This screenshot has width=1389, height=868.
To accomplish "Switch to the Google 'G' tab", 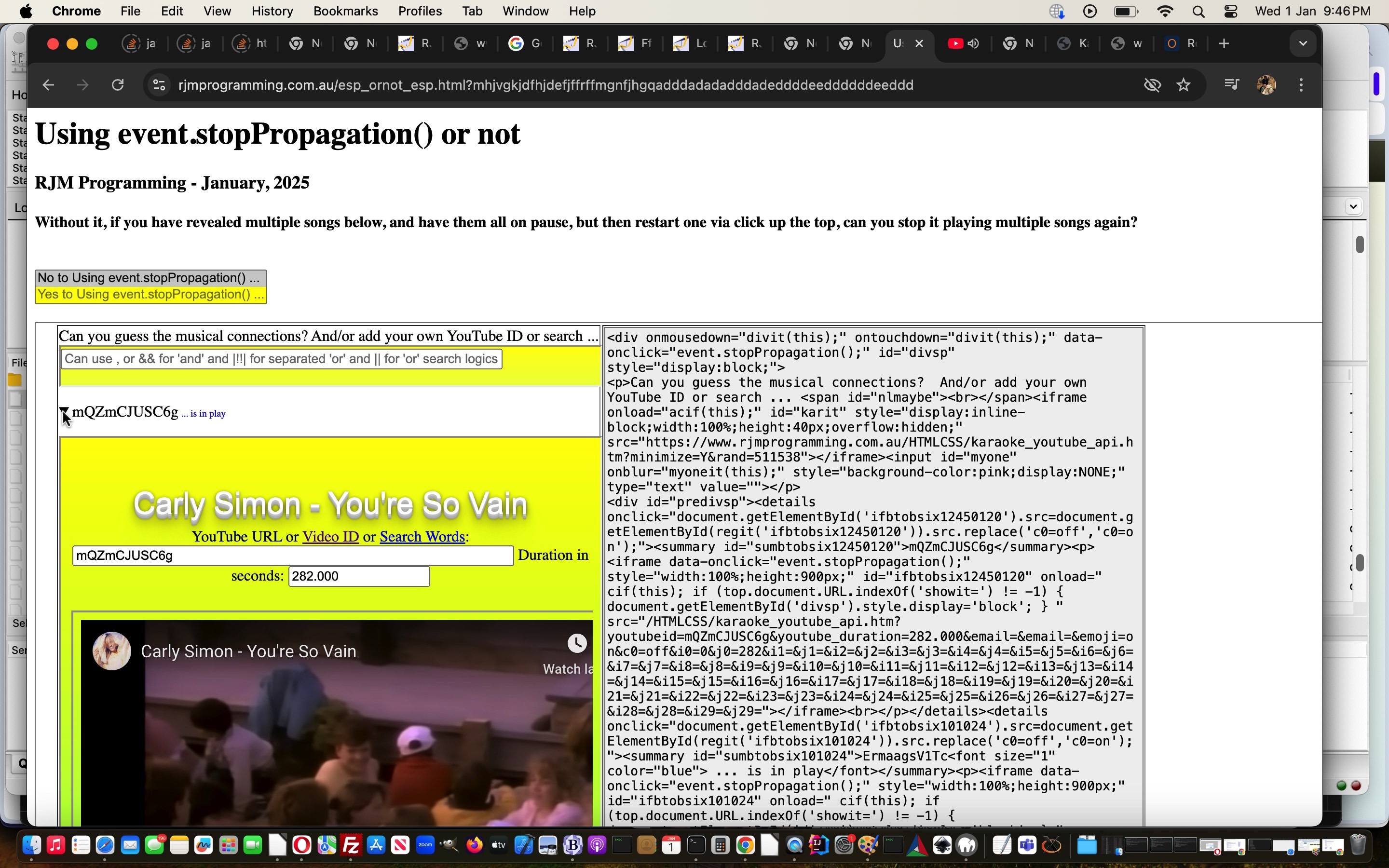I will [x=525, y=43].
